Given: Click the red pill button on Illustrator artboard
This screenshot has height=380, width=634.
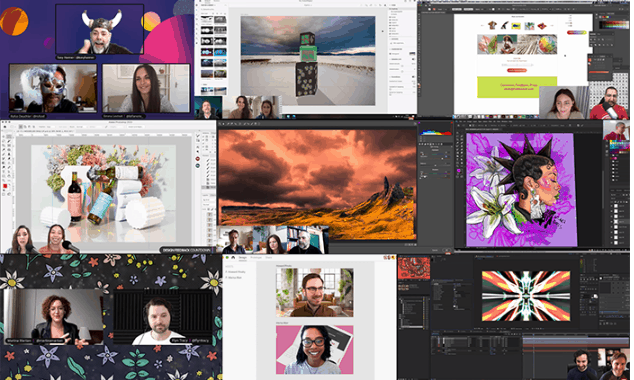Looking at the screenshot, I should [517, 70].
